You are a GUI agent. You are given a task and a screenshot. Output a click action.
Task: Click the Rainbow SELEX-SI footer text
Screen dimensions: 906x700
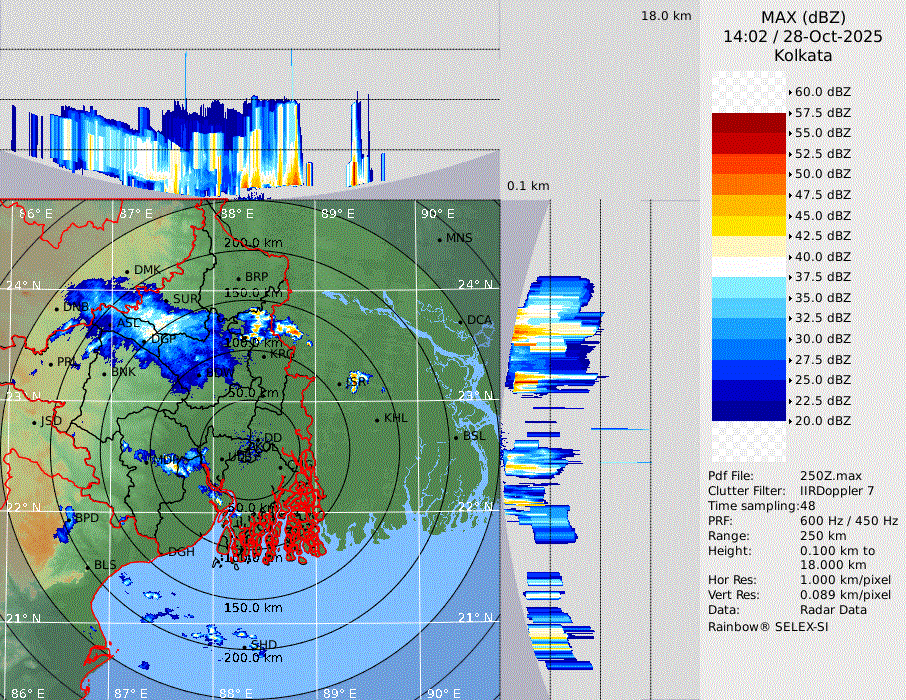(x=768, y=626)
